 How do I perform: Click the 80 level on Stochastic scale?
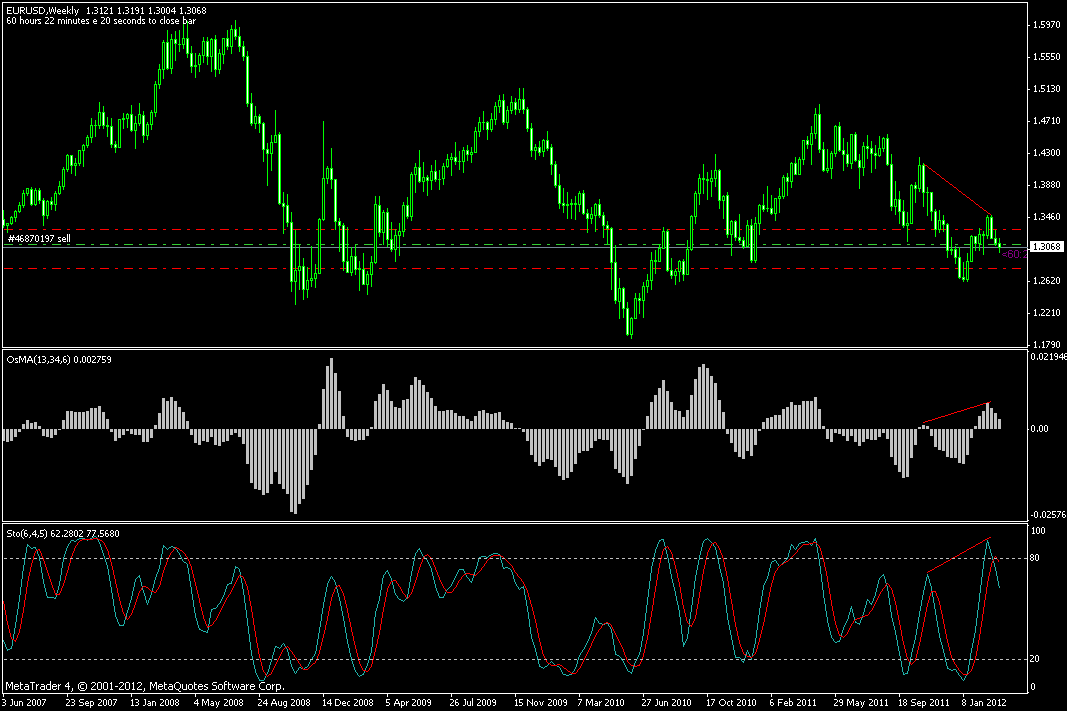pos(1036,558)
